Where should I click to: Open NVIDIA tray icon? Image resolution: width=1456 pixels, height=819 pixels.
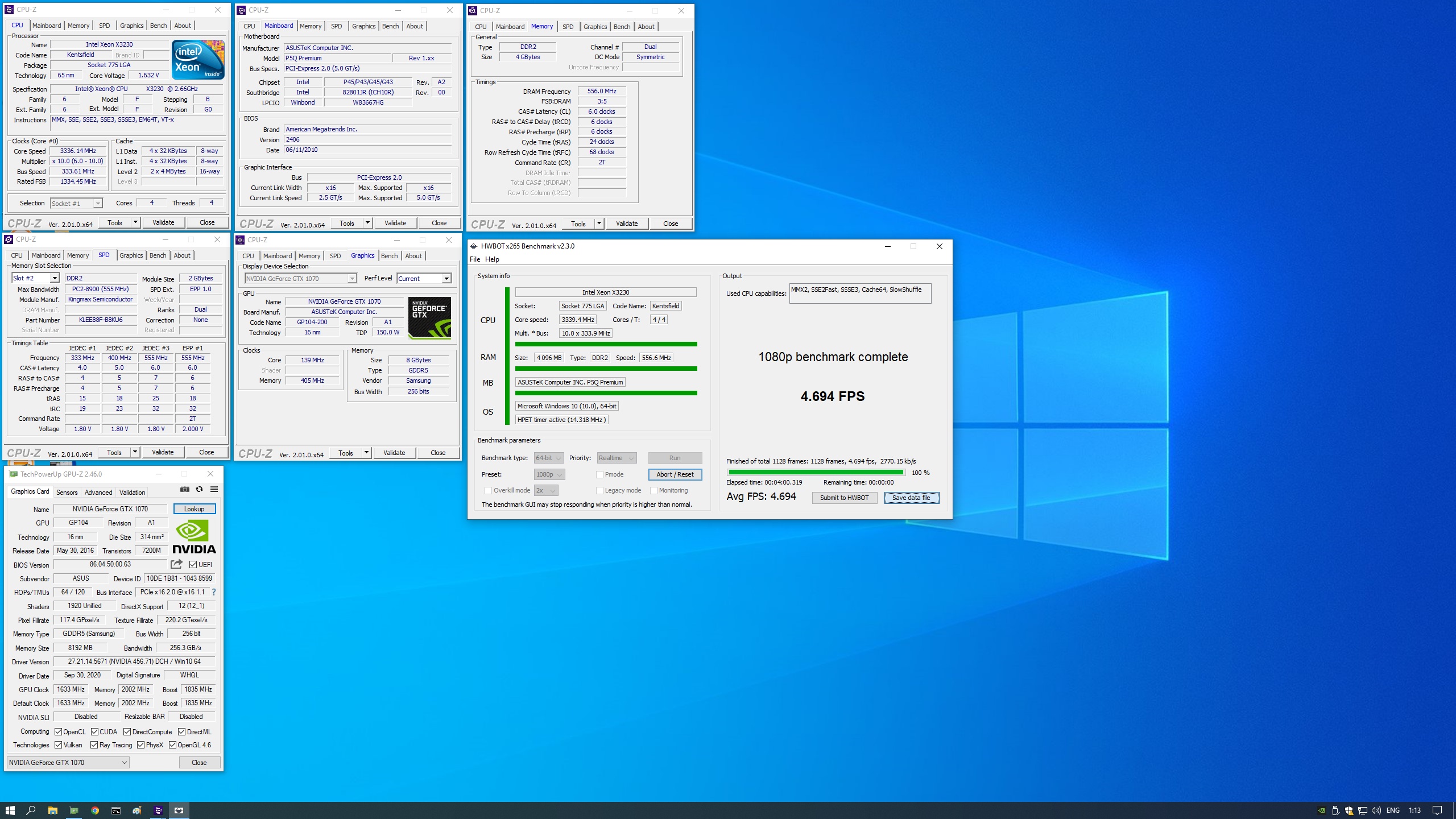point(1322,810)
